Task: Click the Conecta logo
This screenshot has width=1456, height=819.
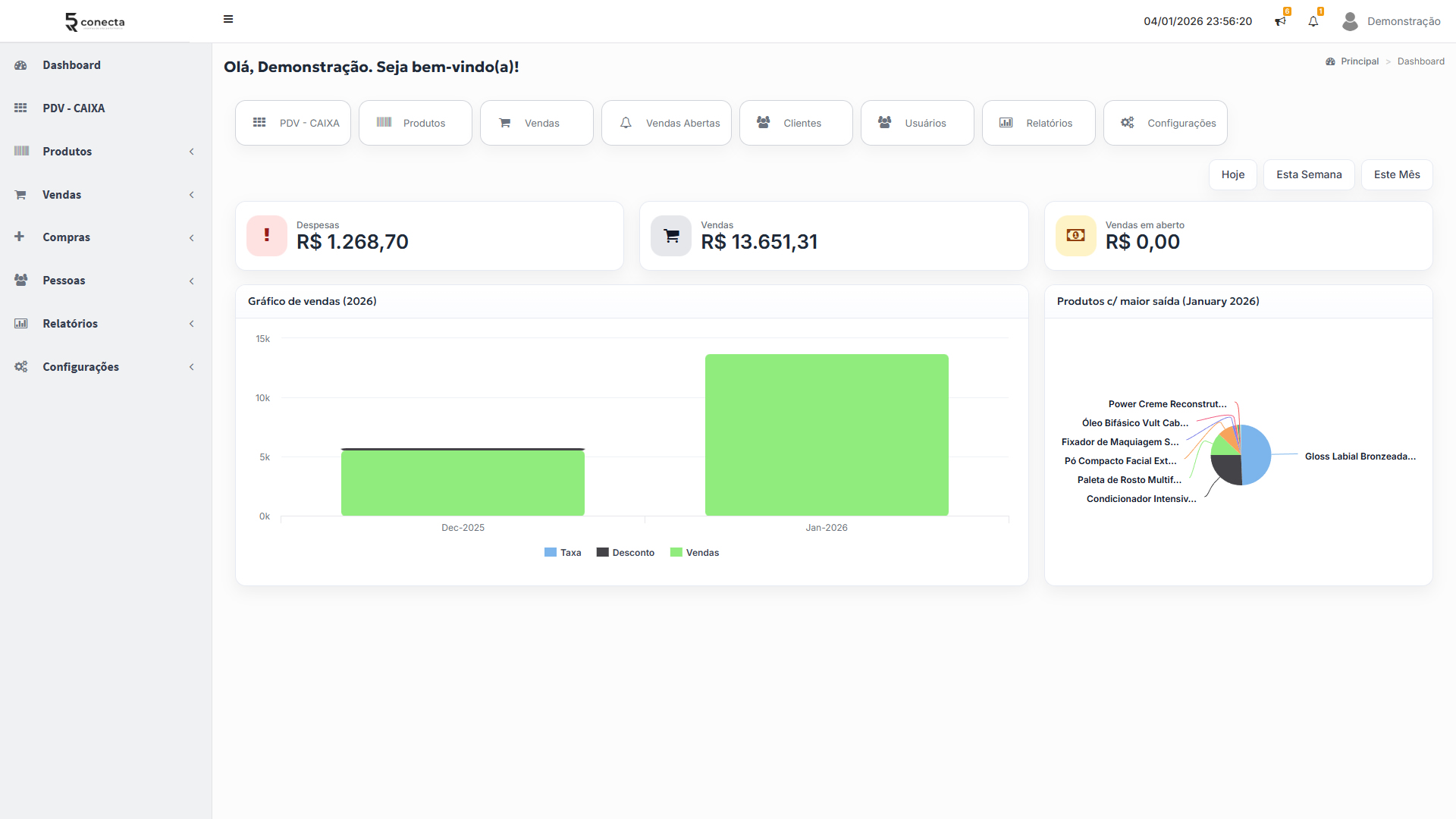Action: pyautogui.click(x=95, y=22)
